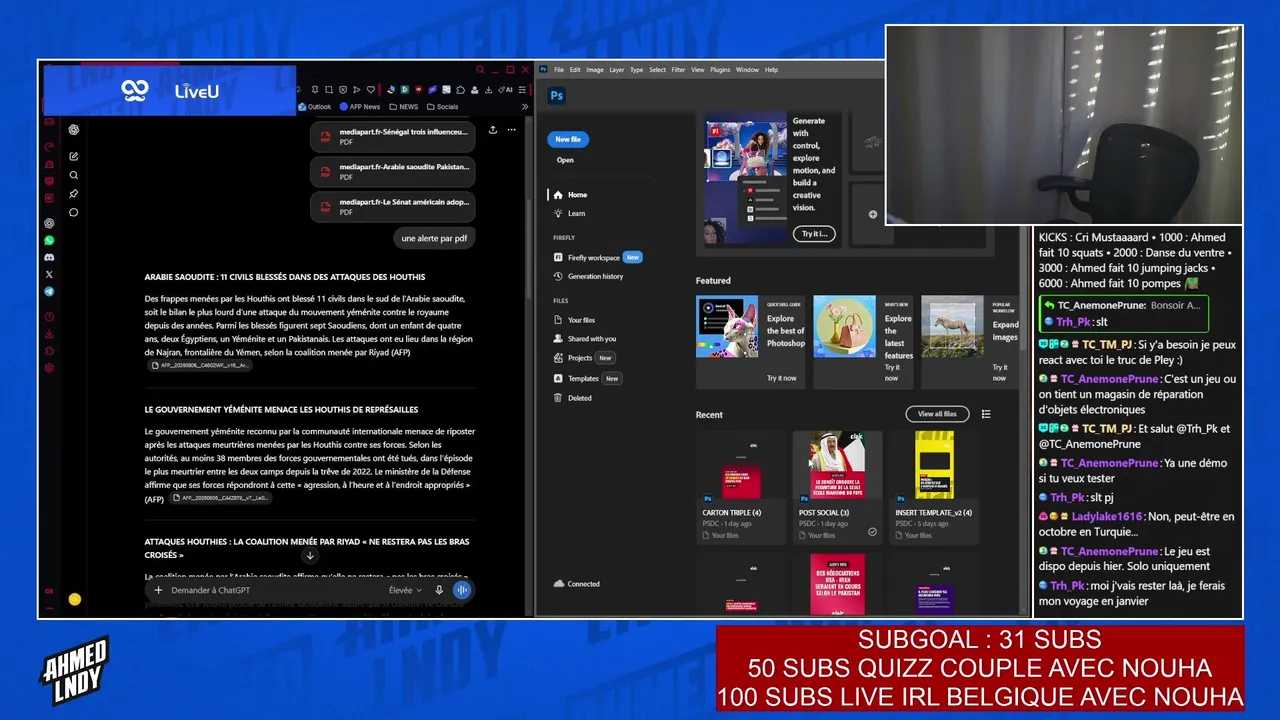Viewport: 1280px width, 720px height.
Task: Click the Expand images featured horse thumbnail
Action: 951,326
